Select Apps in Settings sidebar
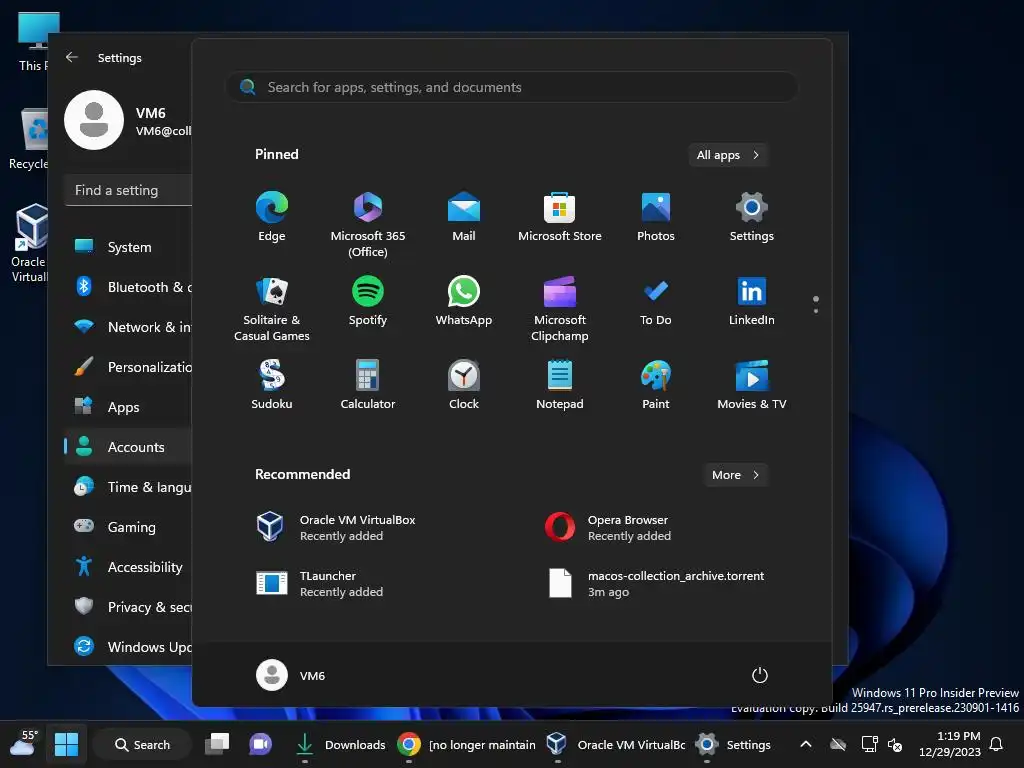This screenshot has width=1024, height=768. click(x=129, y=407)
